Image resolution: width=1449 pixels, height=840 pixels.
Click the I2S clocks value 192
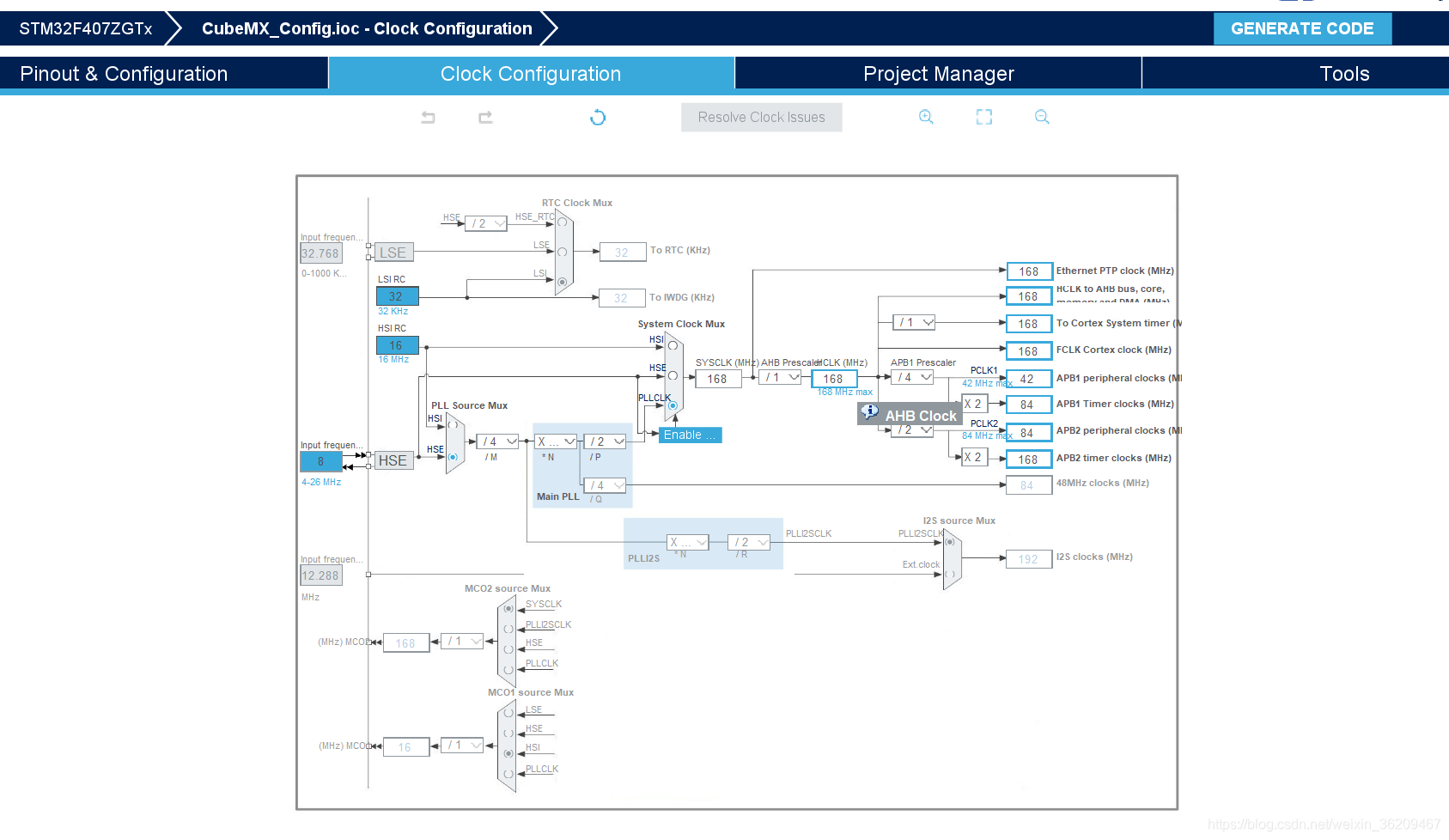pos(1028,559)
